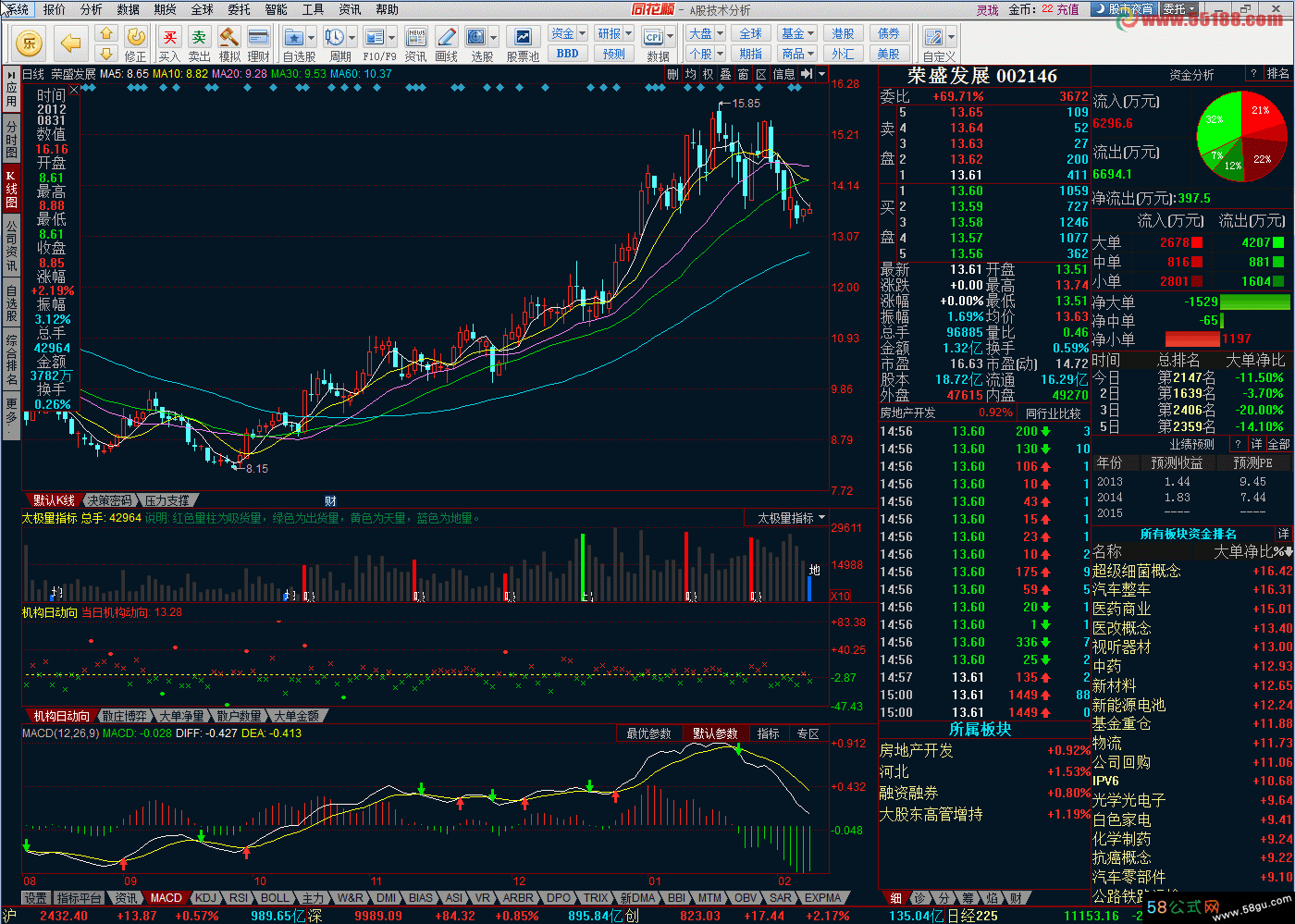
Task: Click the 全部 link in 业绩预测
Action: pos(1279,445)
